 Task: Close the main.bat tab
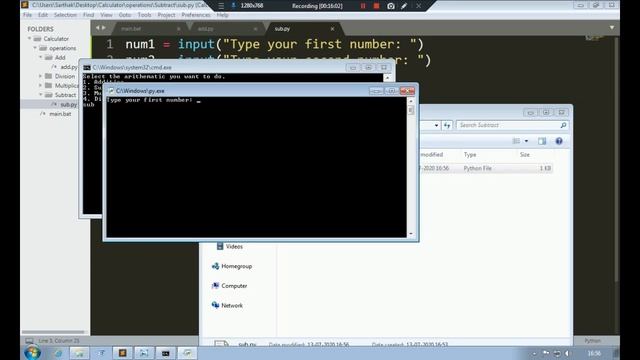click(179, 29)
